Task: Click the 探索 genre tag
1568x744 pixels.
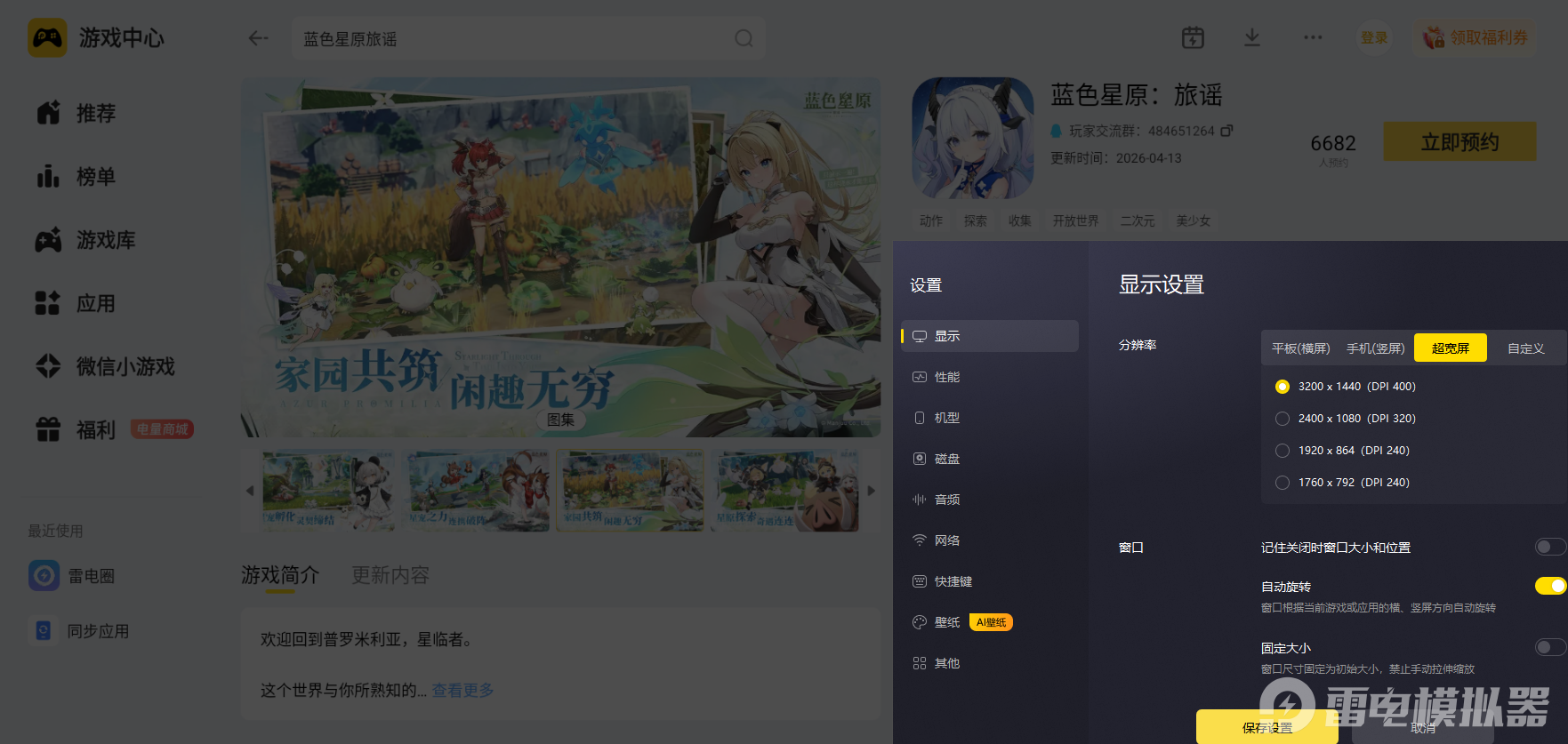Action: click(x=976, y=220)
